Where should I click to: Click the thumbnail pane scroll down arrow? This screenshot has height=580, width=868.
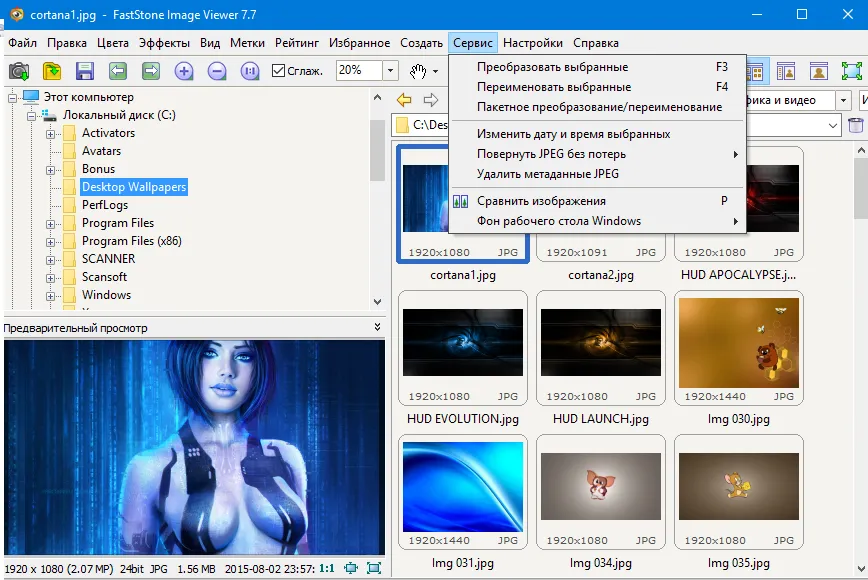[861, 568]
